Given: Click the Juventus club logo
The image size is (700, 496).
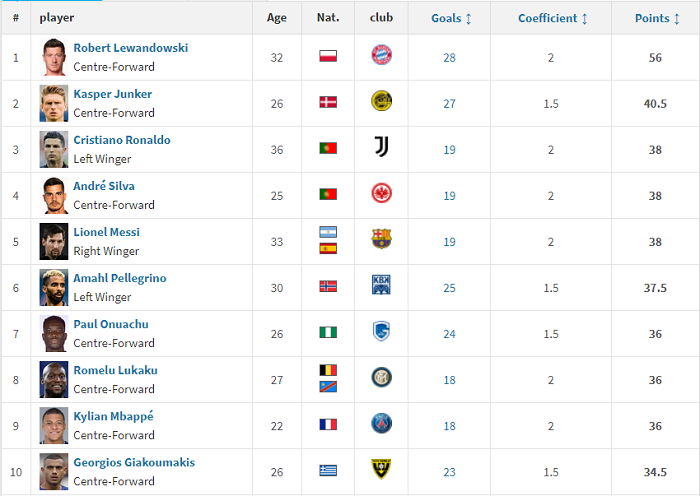Looking at the screenshot, I should [x=381, y=148].
